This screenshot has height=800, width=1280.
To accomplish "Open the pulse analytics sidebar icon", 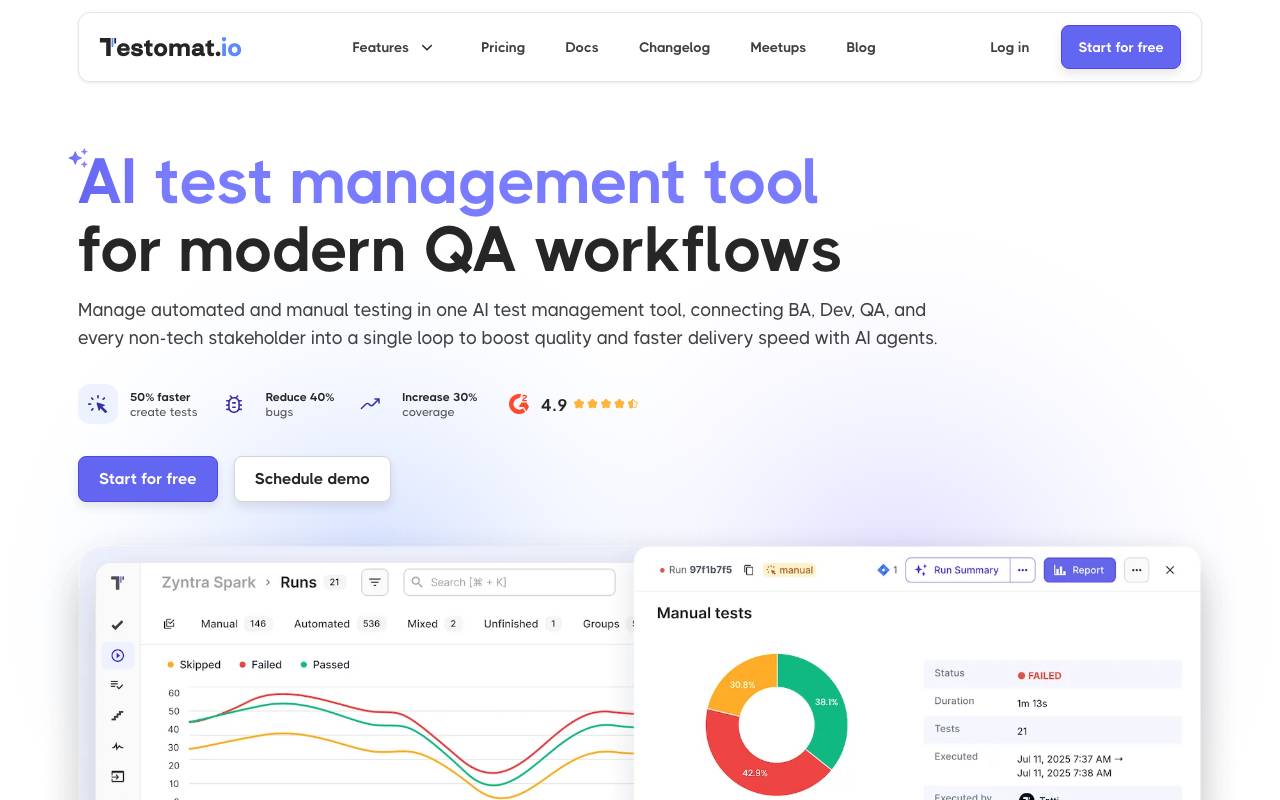I will pos(117,746).
